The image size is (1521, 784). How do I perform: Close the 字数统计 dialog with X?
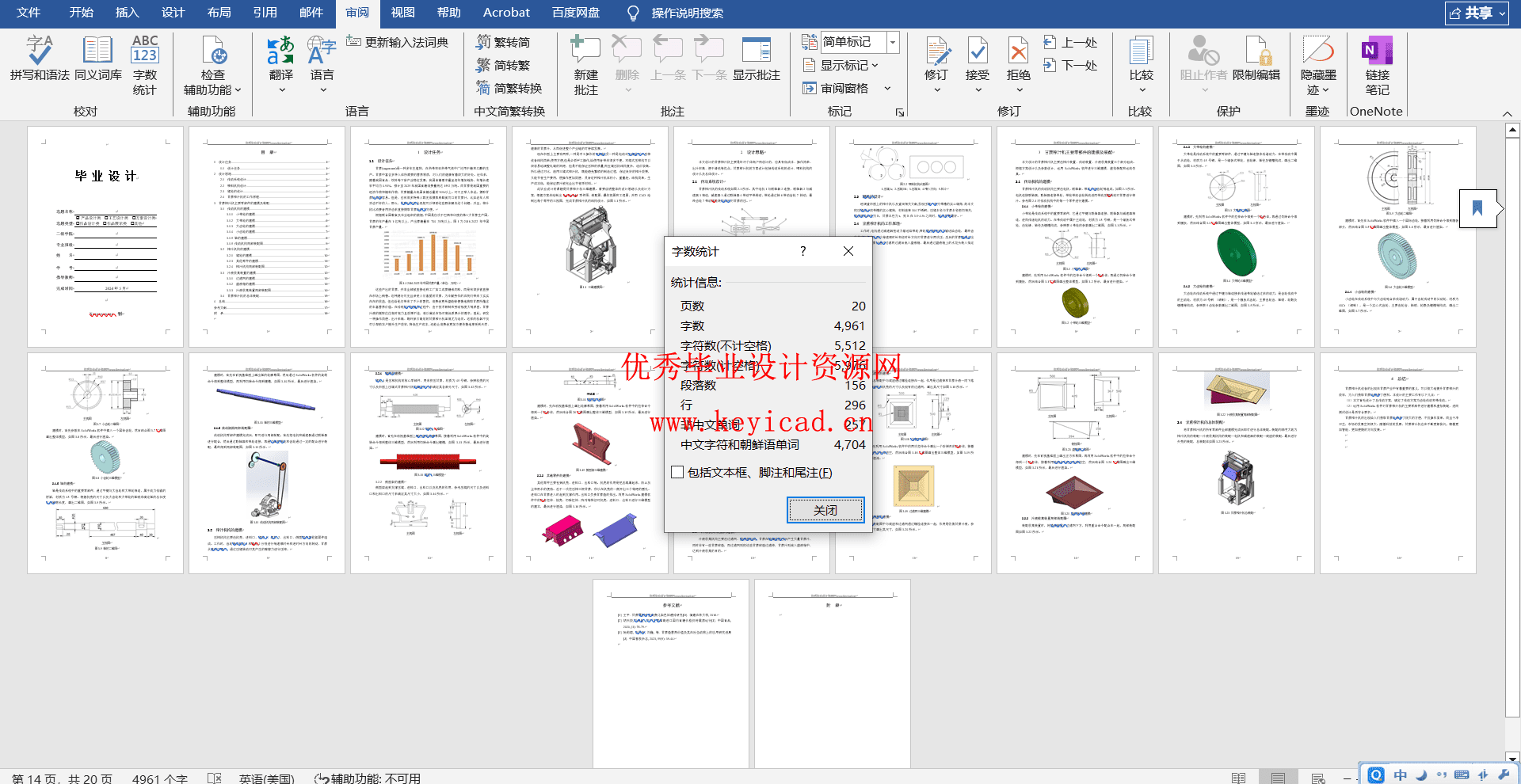pyautogui.click(x=848, y=251)
